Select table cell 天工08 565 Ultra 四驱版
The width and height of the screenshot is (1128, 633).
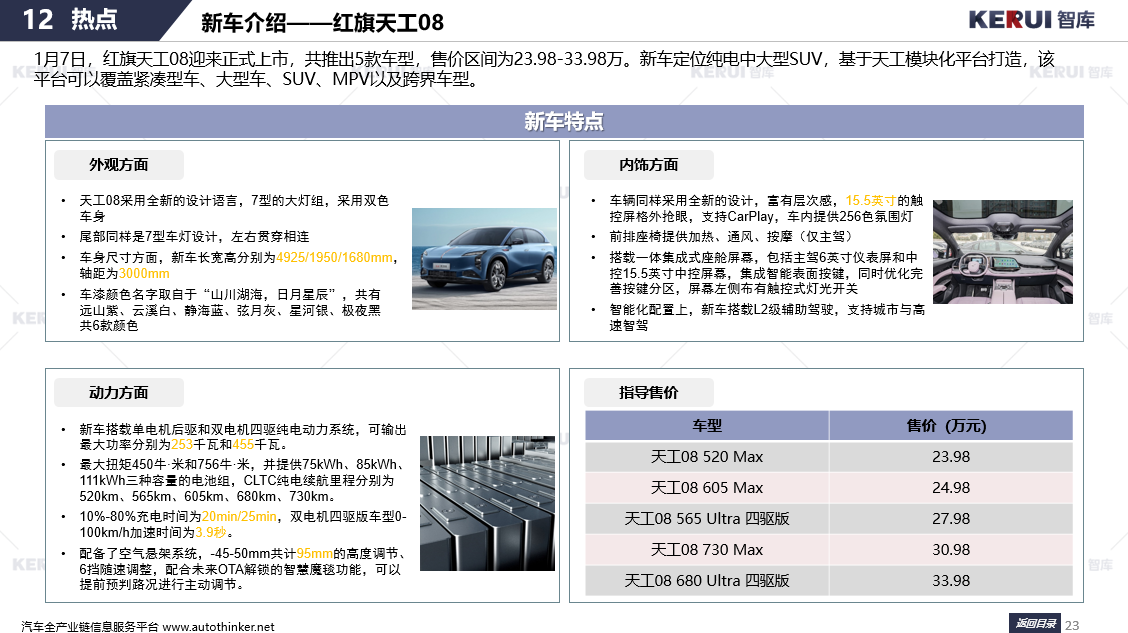(x=707, y=519)
